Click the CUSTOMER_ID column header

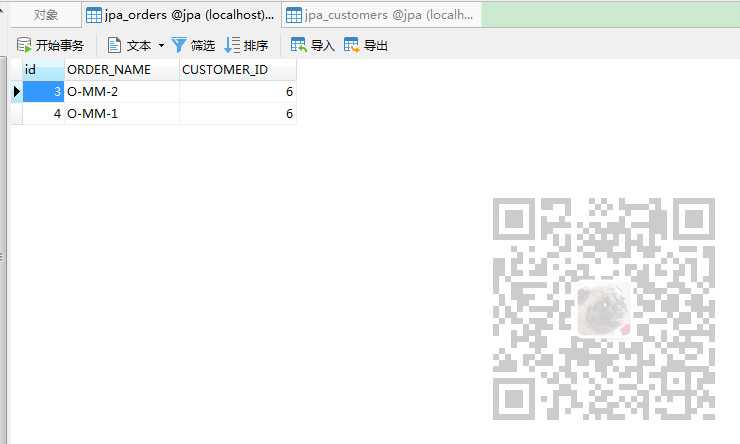[238, 69]
